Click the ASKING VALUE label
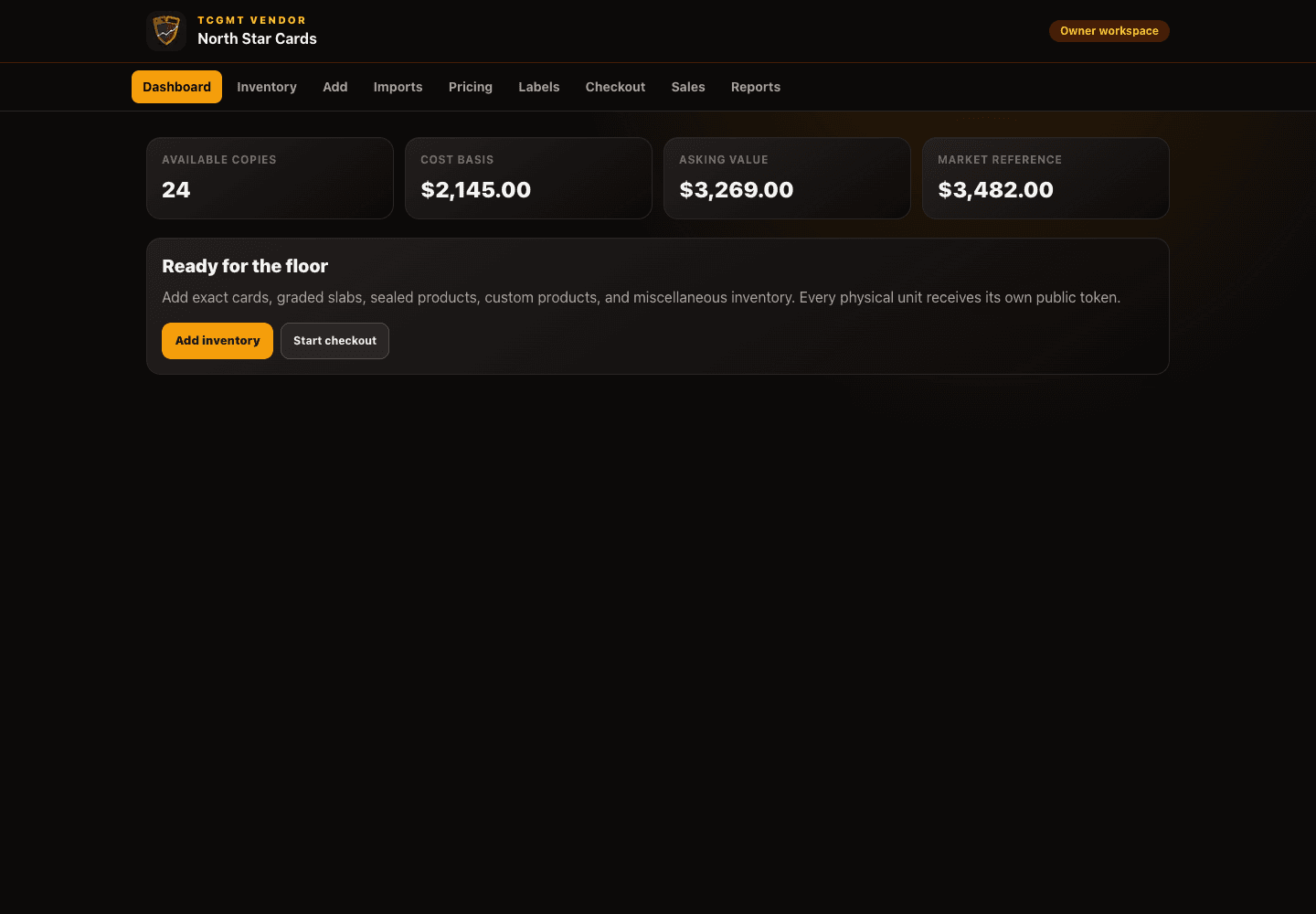The image size is (1316, 914). [724, 160]
